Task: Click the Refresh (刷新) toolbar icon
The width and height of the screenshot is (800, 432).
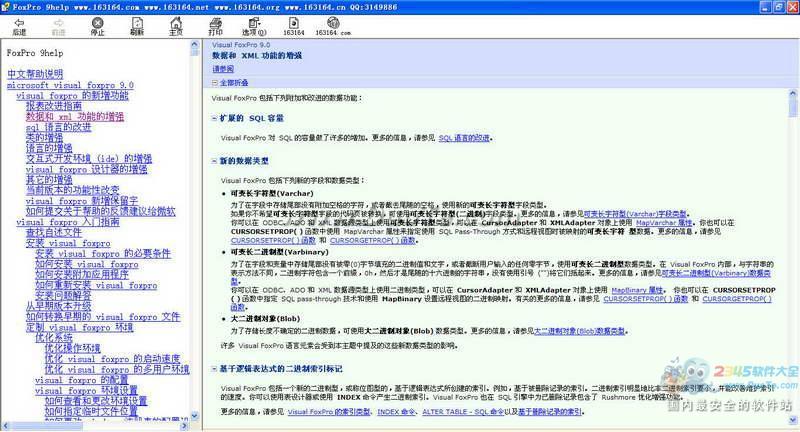Action: (137, 27)
